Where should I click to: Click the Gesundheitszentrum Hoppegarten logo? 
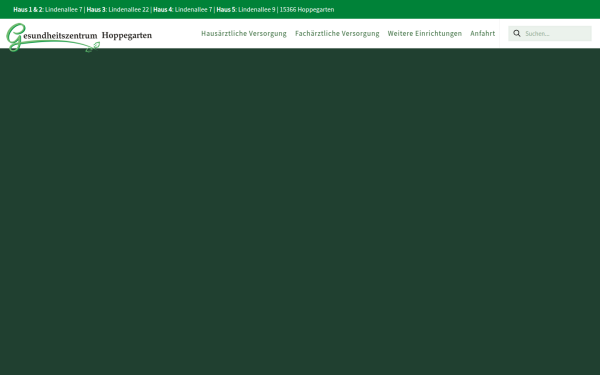coord(79,38)
